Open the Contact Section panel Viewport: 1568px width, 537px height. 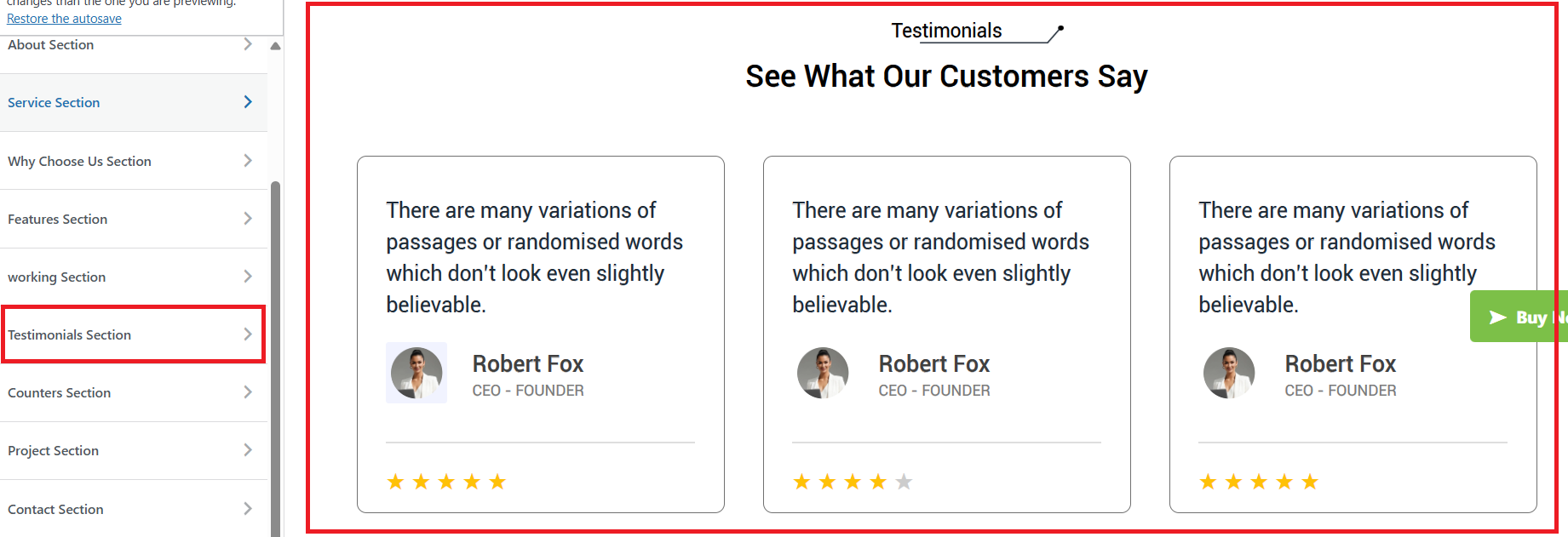point(56,509)
